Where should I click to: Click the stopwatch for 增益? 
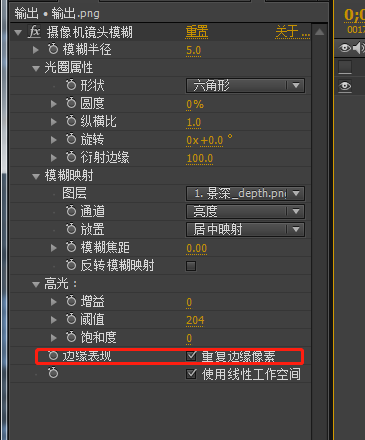point(71,301)
